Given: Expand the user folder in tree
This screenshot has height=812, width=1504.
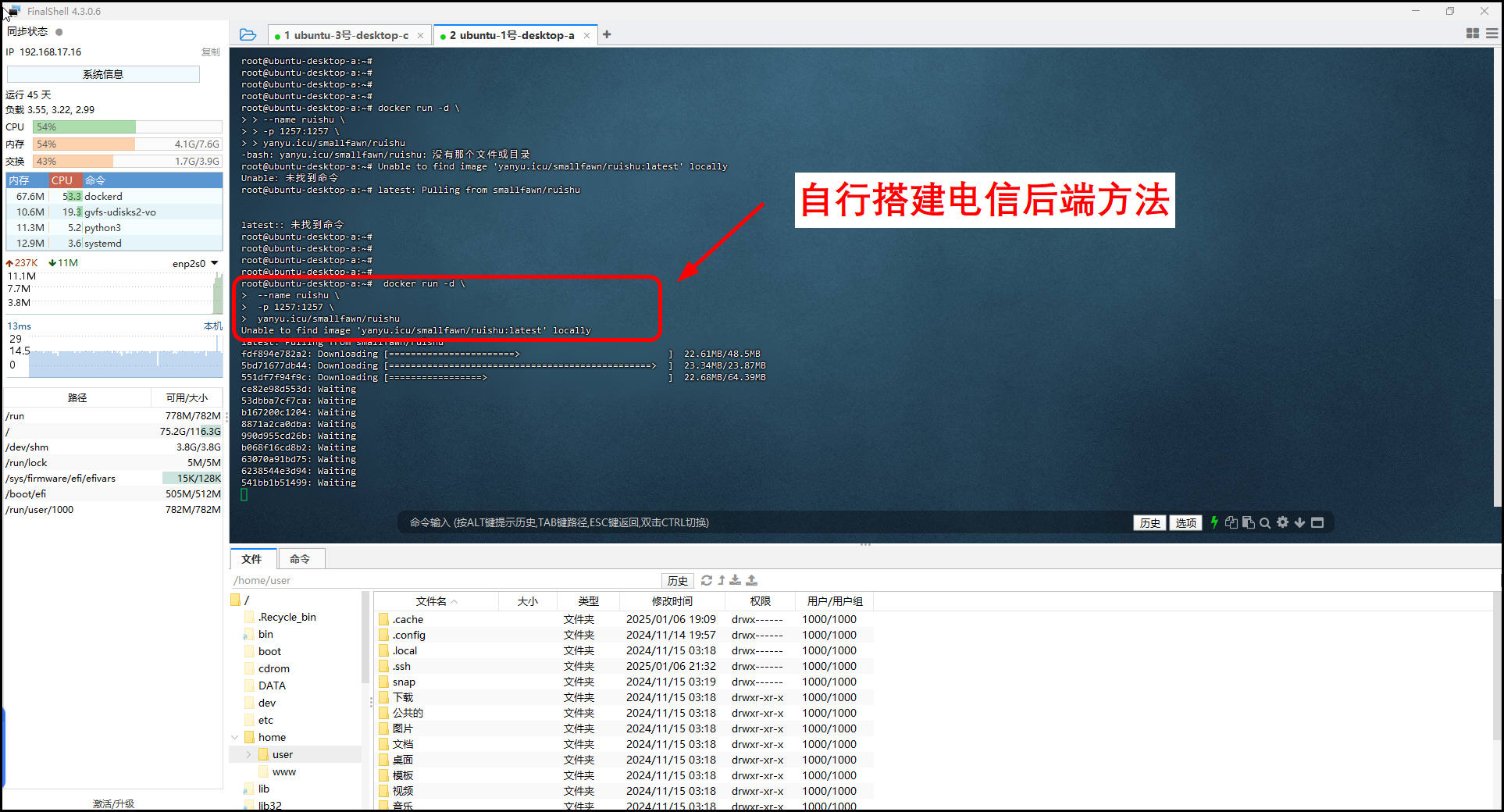Looking at the screenshot, I should pyautogui.click(x=248, y=754).
